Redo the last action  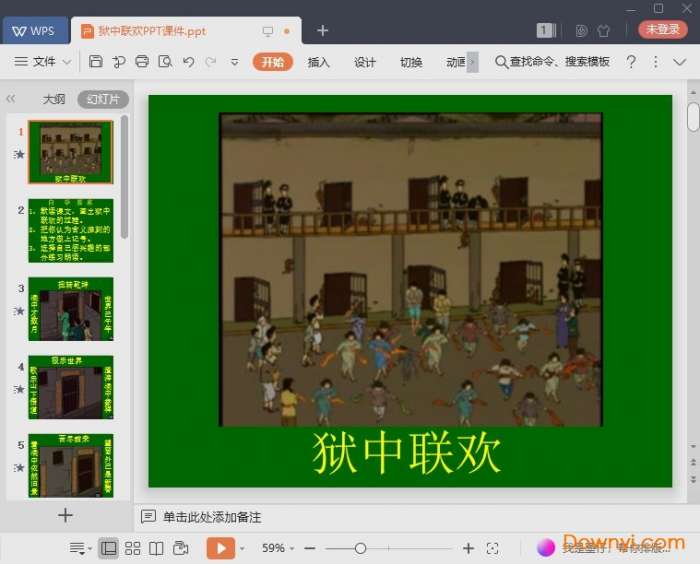[211, 62]
